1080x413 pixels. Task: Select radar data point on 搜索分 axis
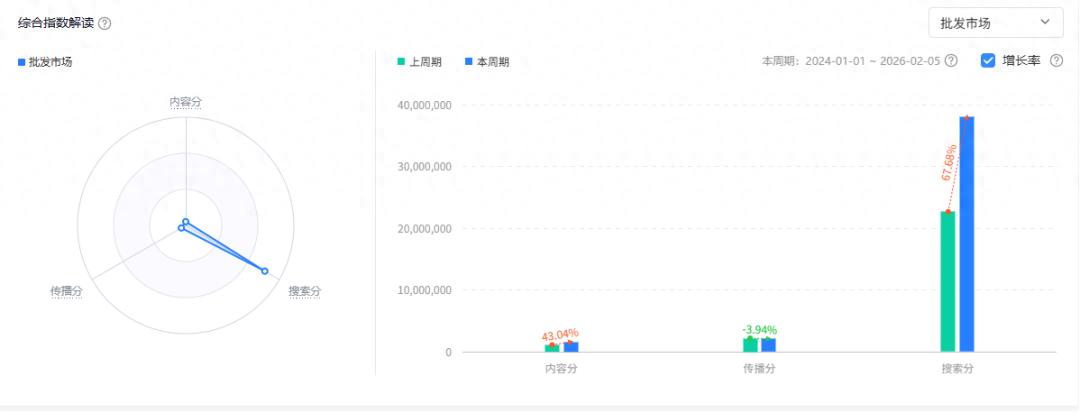(x=264, y=271)
